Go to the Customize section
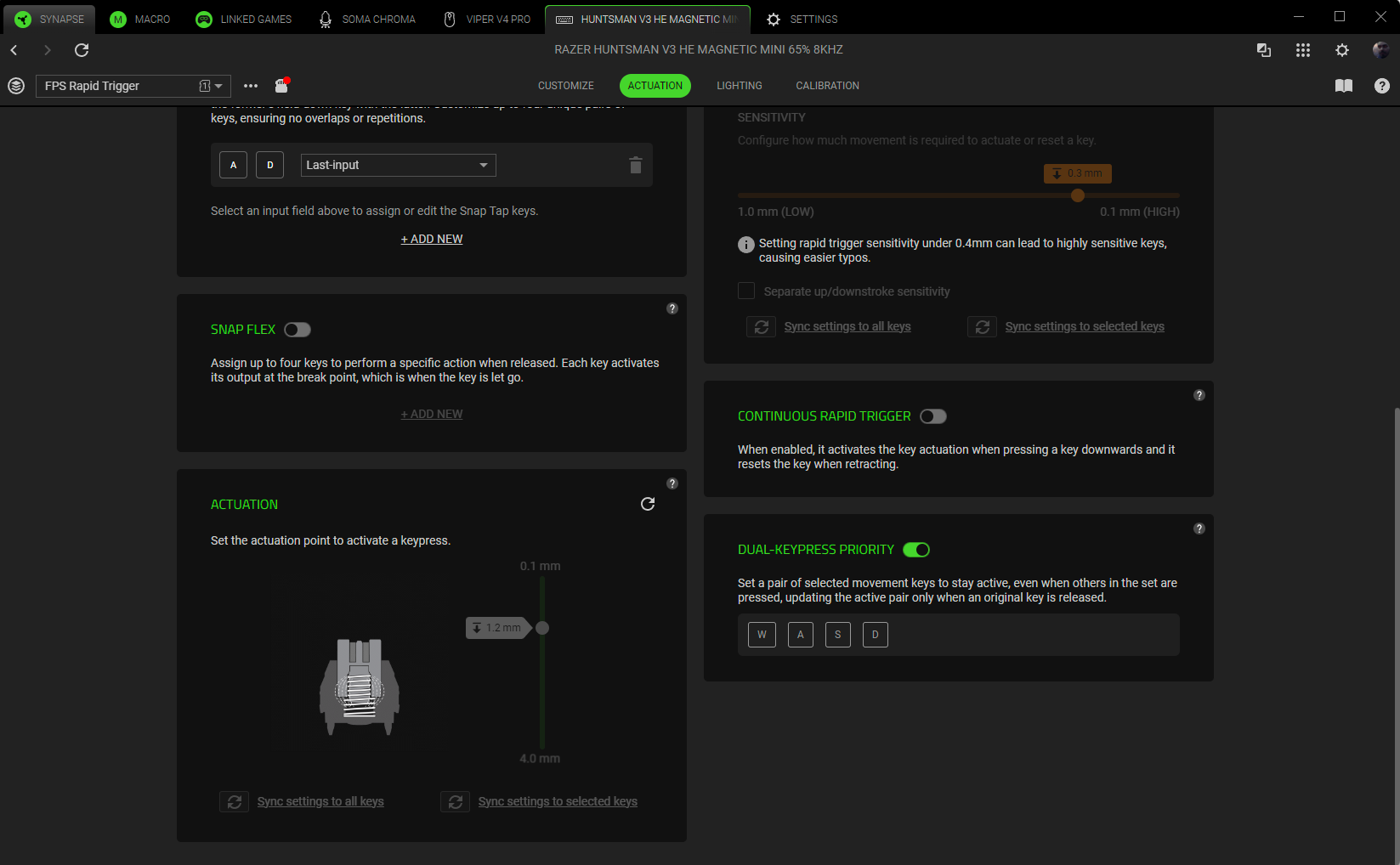1400x865 pixels. pos(566,86)
